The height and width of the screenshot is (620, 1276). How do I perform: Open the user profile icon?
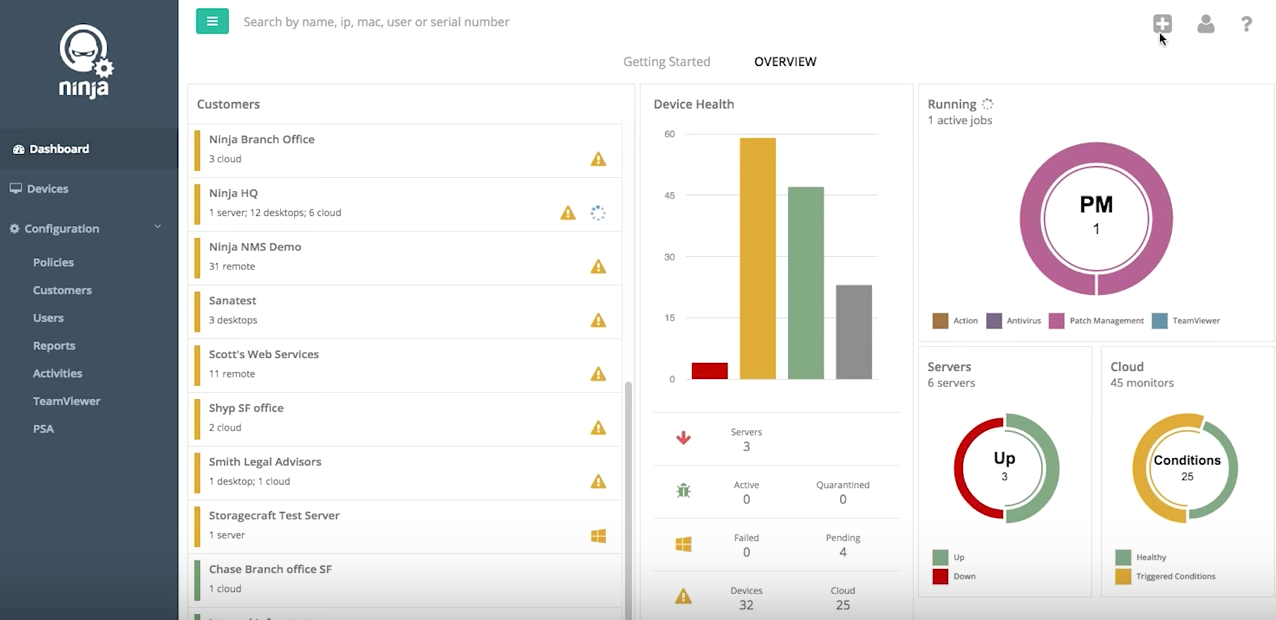tap(1206, 24)
